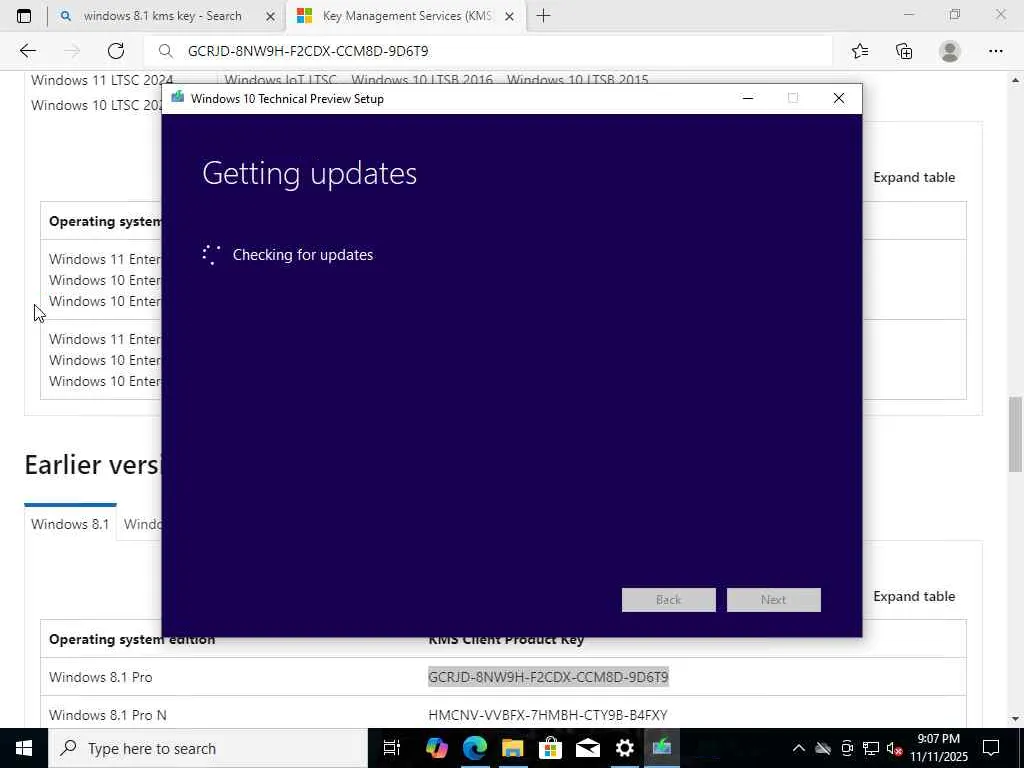Screen dimensions: 1024x768
Task: Click the Windows 8.1 Pro N row label
Action: tap(108, 715)
